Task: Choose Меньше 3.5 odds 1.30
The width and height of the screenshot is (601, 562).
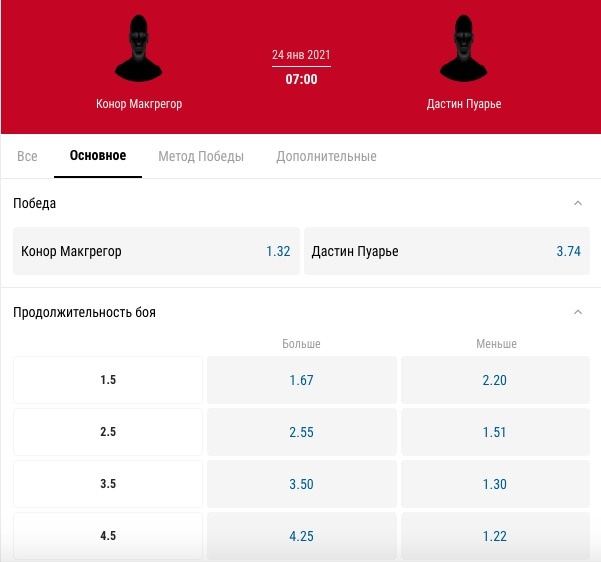Action: [495, 484]
